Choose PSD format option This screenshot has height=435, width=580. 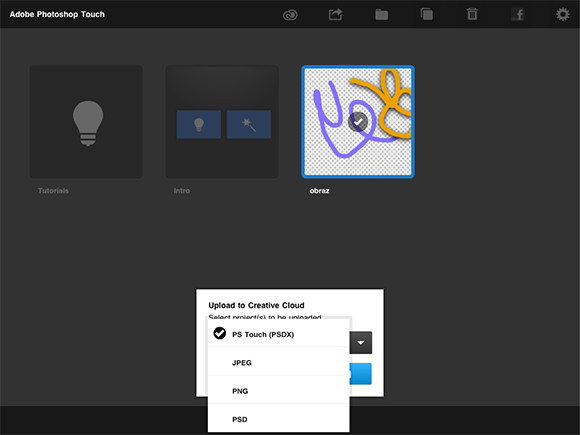coord(279,419)
